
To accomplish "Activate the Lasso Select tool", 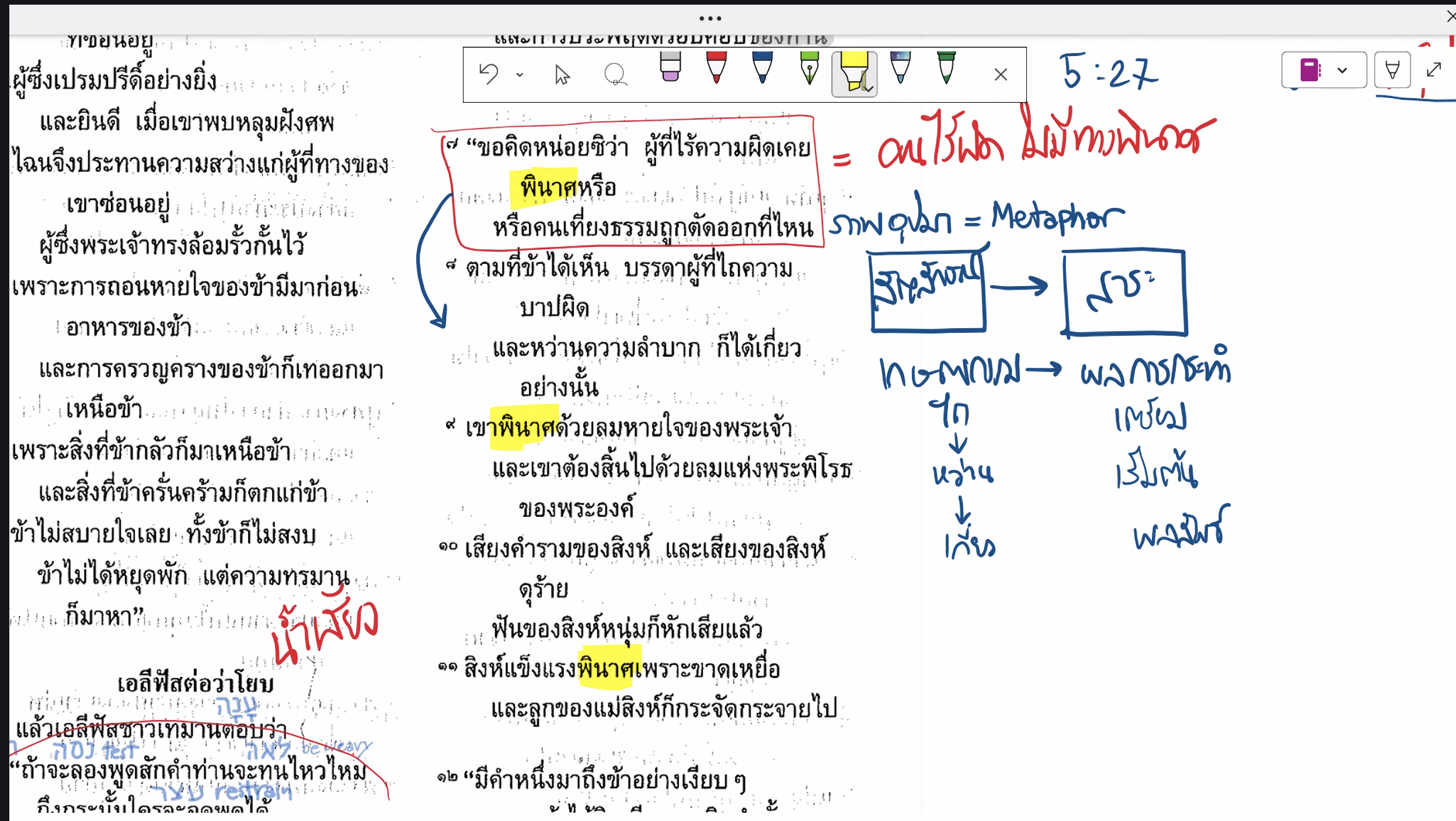I will [615, 75].
